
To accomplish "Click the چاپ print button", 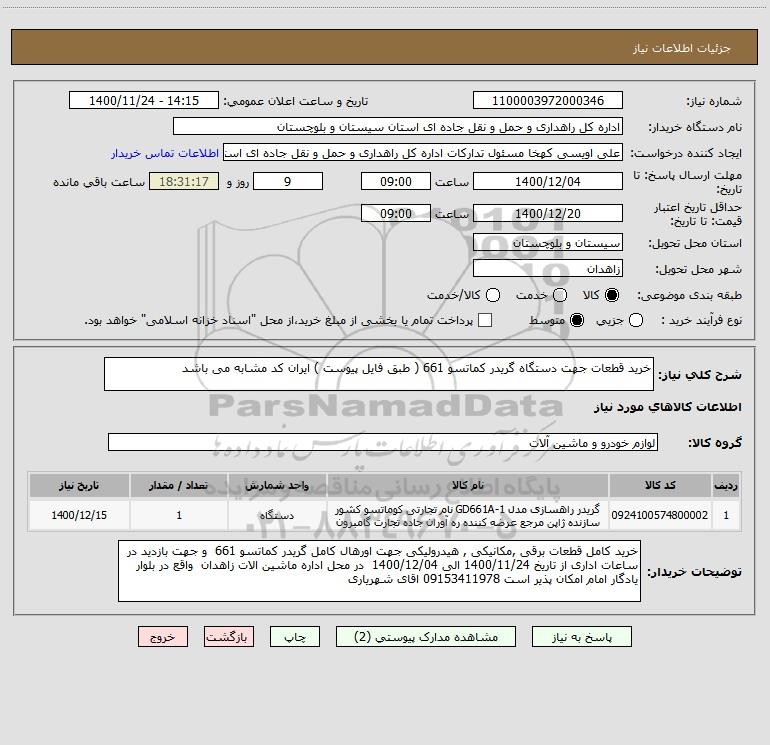I will (x=295, y=637).
